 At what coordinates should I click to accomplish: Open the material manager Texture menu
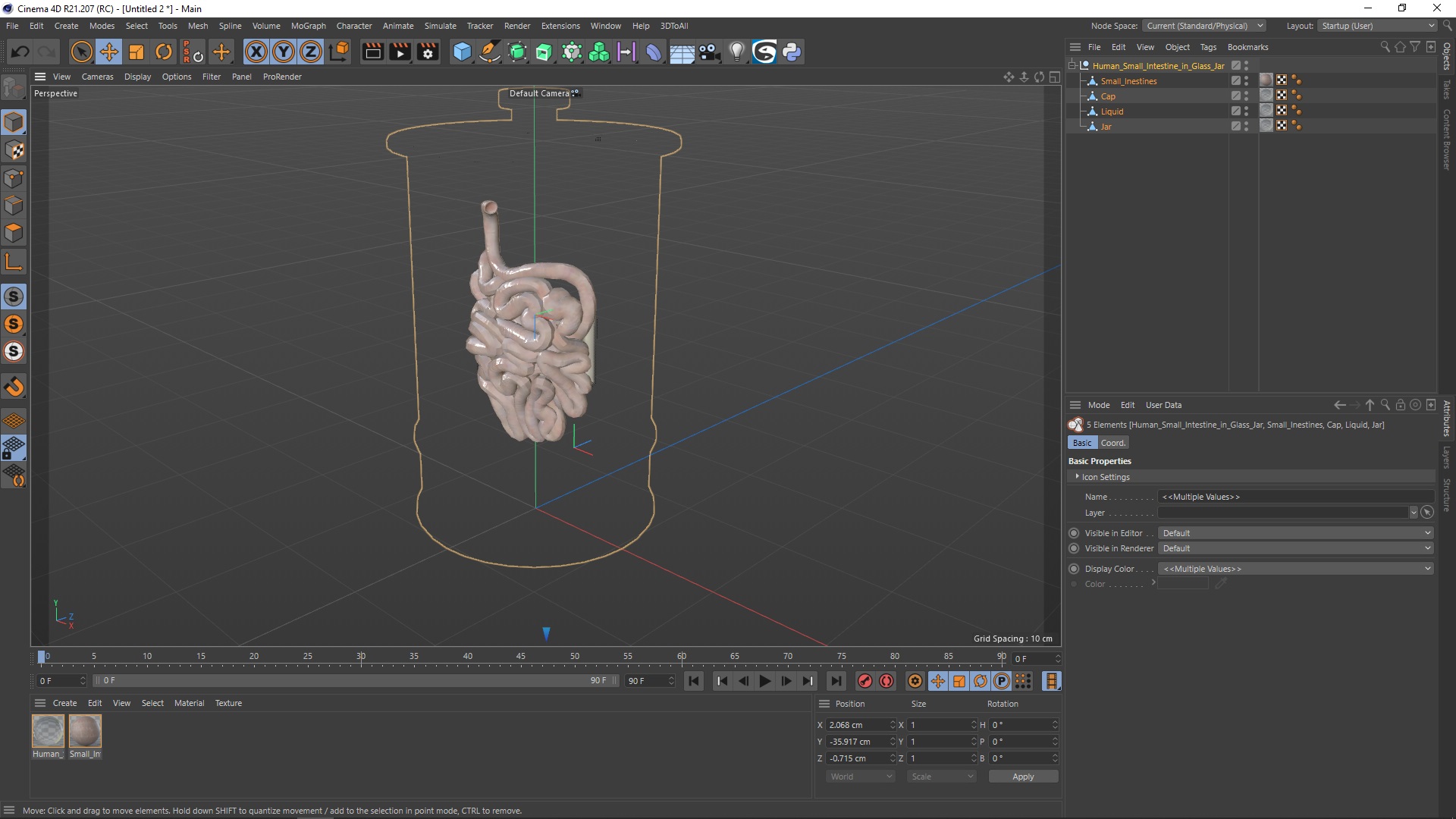[228, 703]
